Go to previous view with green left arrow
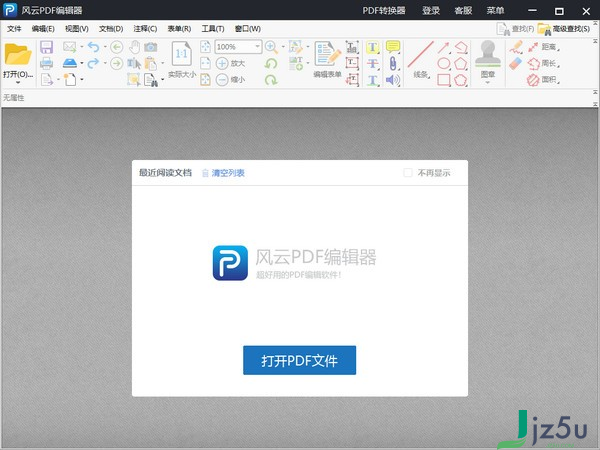 (117, 47)
